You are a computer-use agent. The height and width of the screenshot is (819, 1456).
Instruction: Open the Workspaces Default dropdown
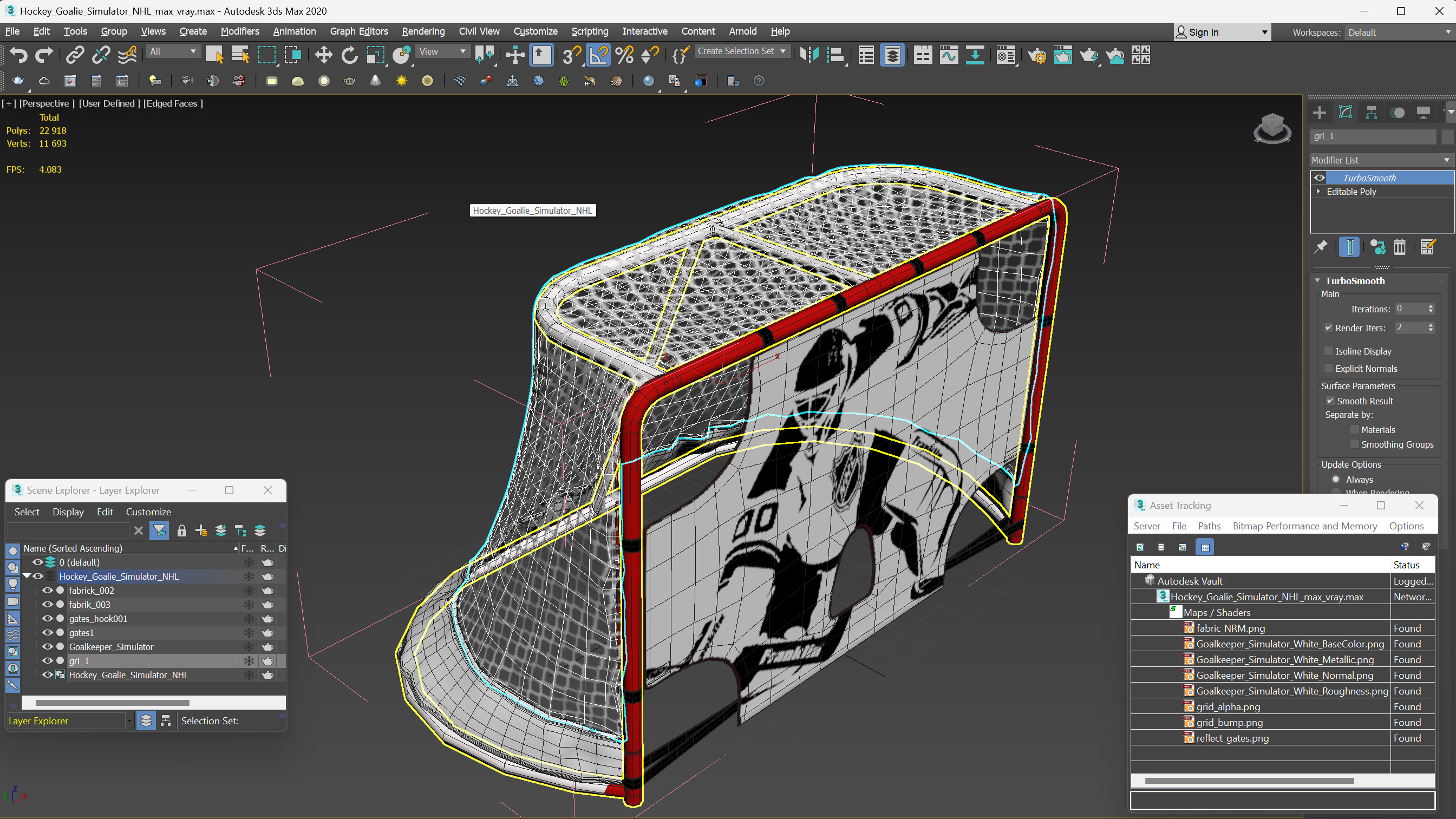[1399, 32]
